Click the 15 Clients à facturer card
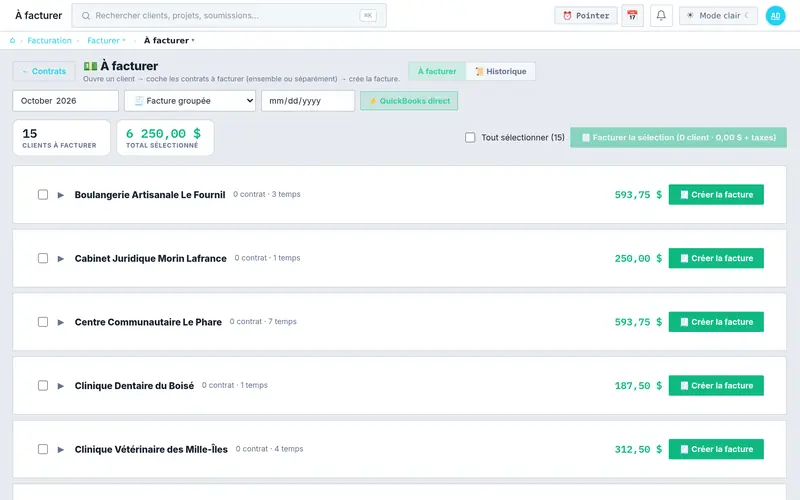Viewport: 800px width, 500px height. click(x=61, y=138)
